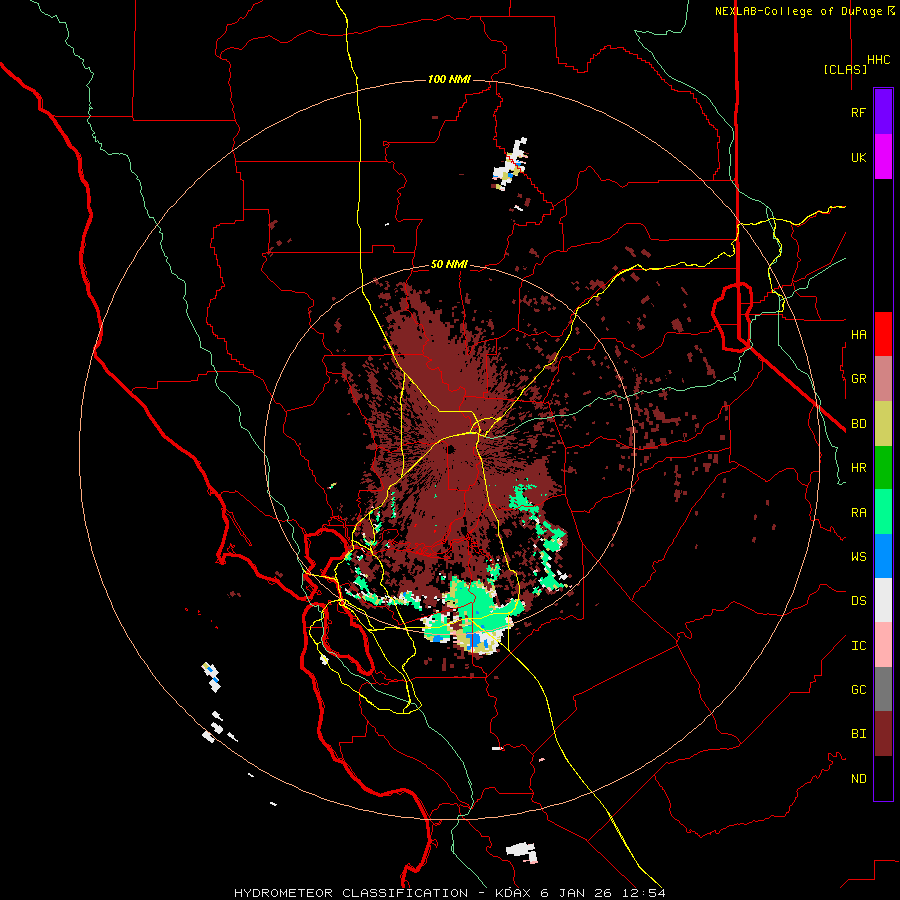Click the BD legend label
Screen dimensions: 900x900
tap(858, 424)
